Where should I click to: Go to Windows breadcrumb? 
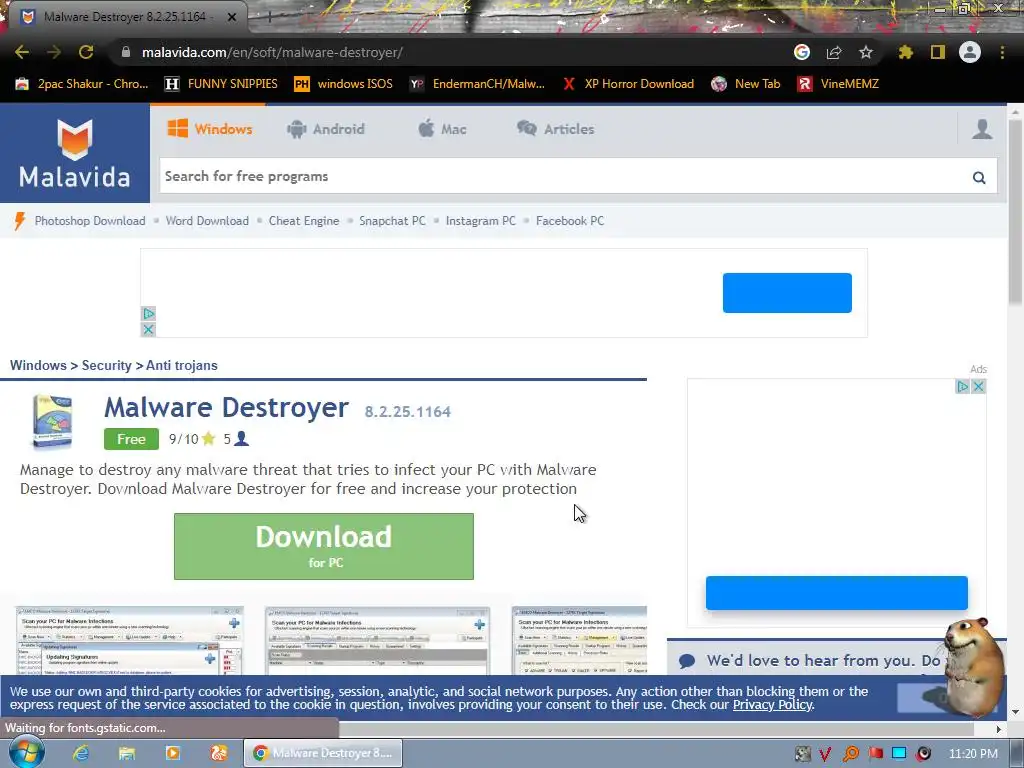coord(38,366)
